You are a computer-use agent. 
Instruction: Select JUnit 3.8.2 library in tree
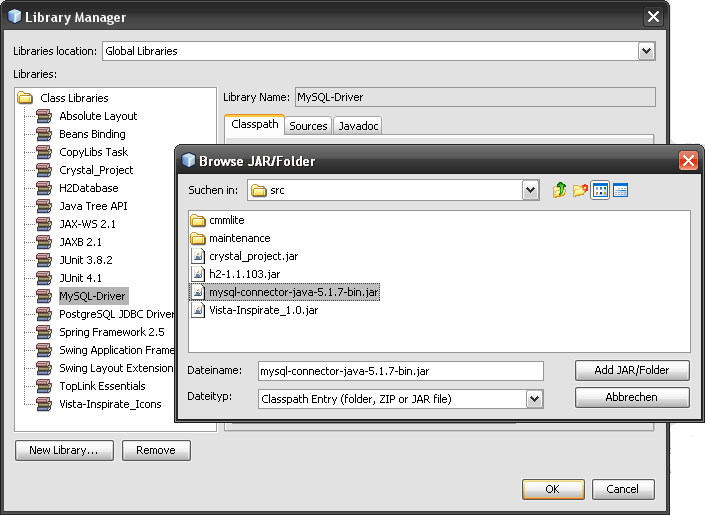point(86,260)
